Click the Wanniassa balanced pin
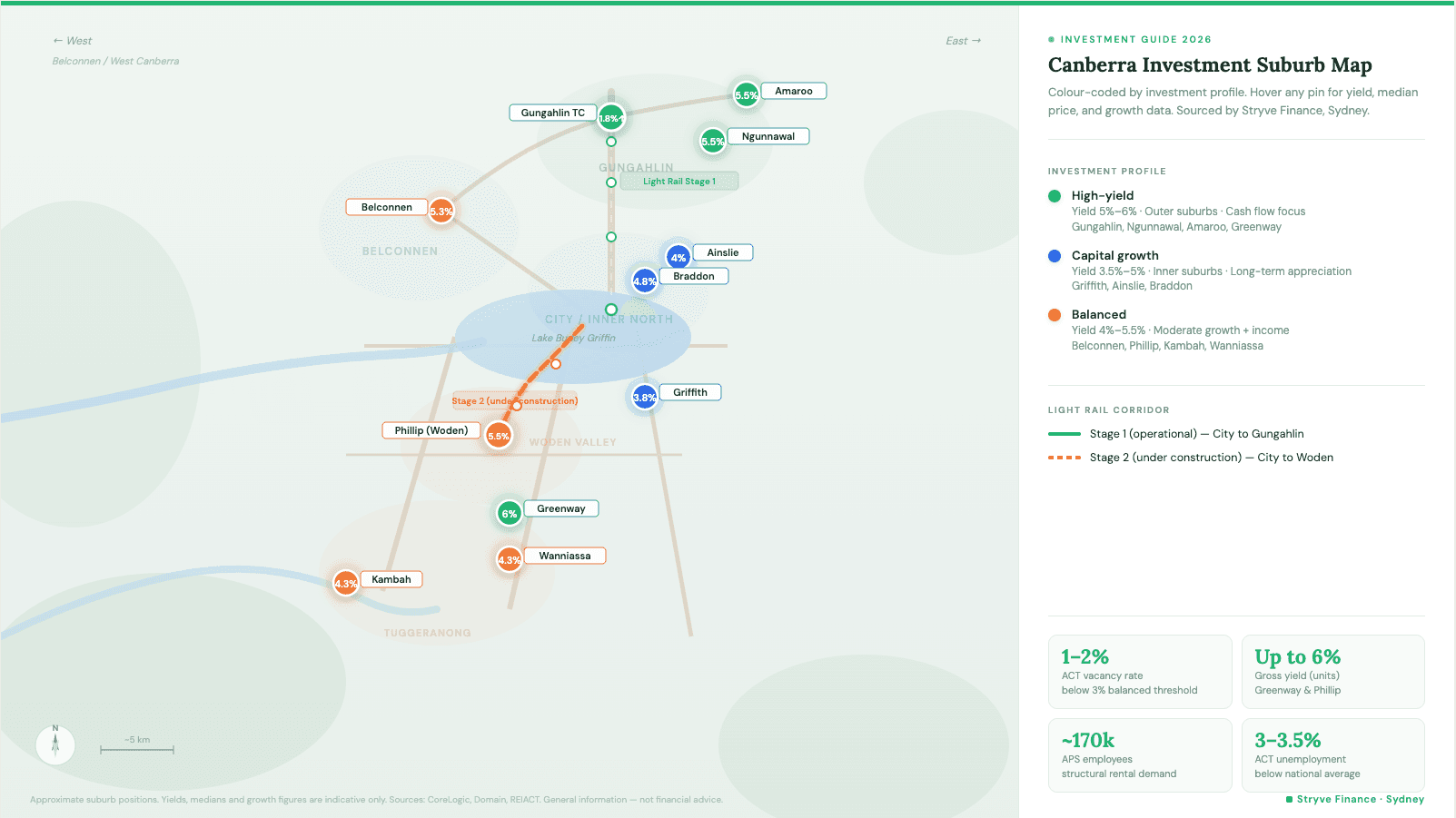 (509, 560)
